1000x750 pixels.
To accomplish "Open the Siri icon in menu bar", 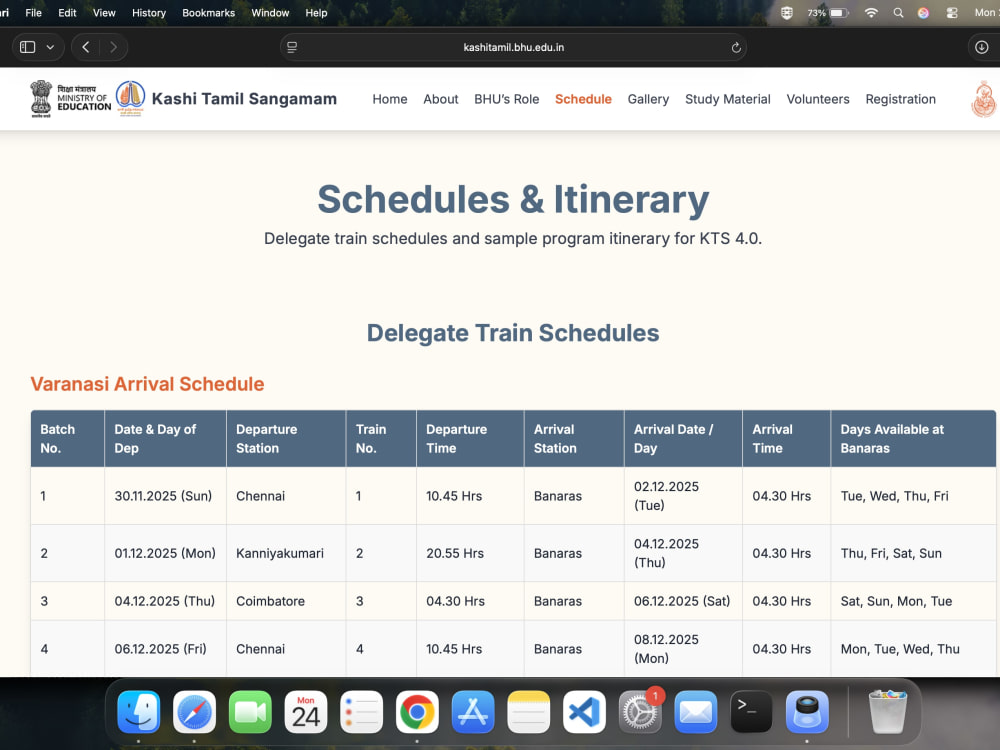I will click(x=923, y=13).
